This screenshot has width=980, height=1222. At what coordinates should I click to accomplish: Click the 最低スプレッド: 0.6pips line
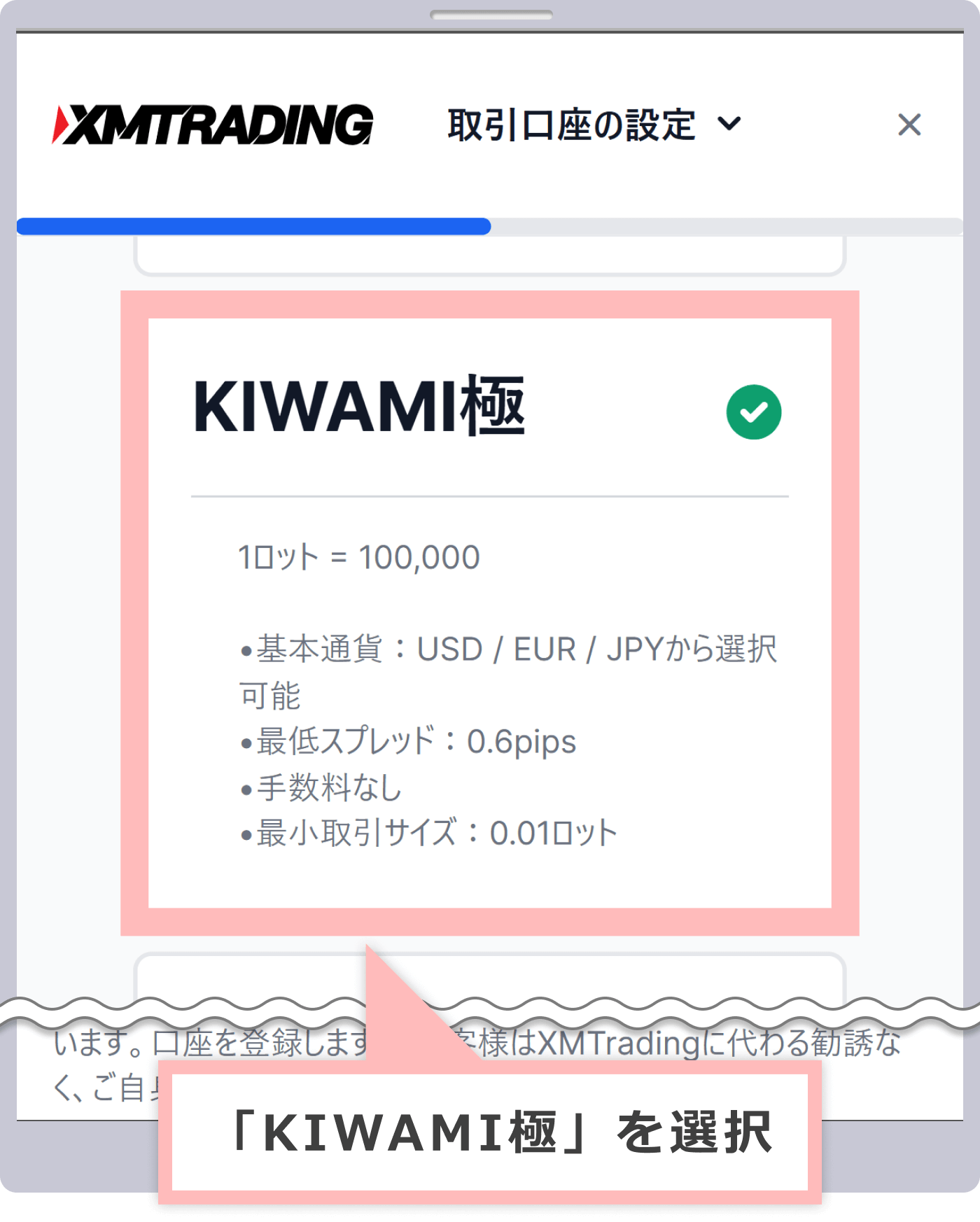pos(408,741)
